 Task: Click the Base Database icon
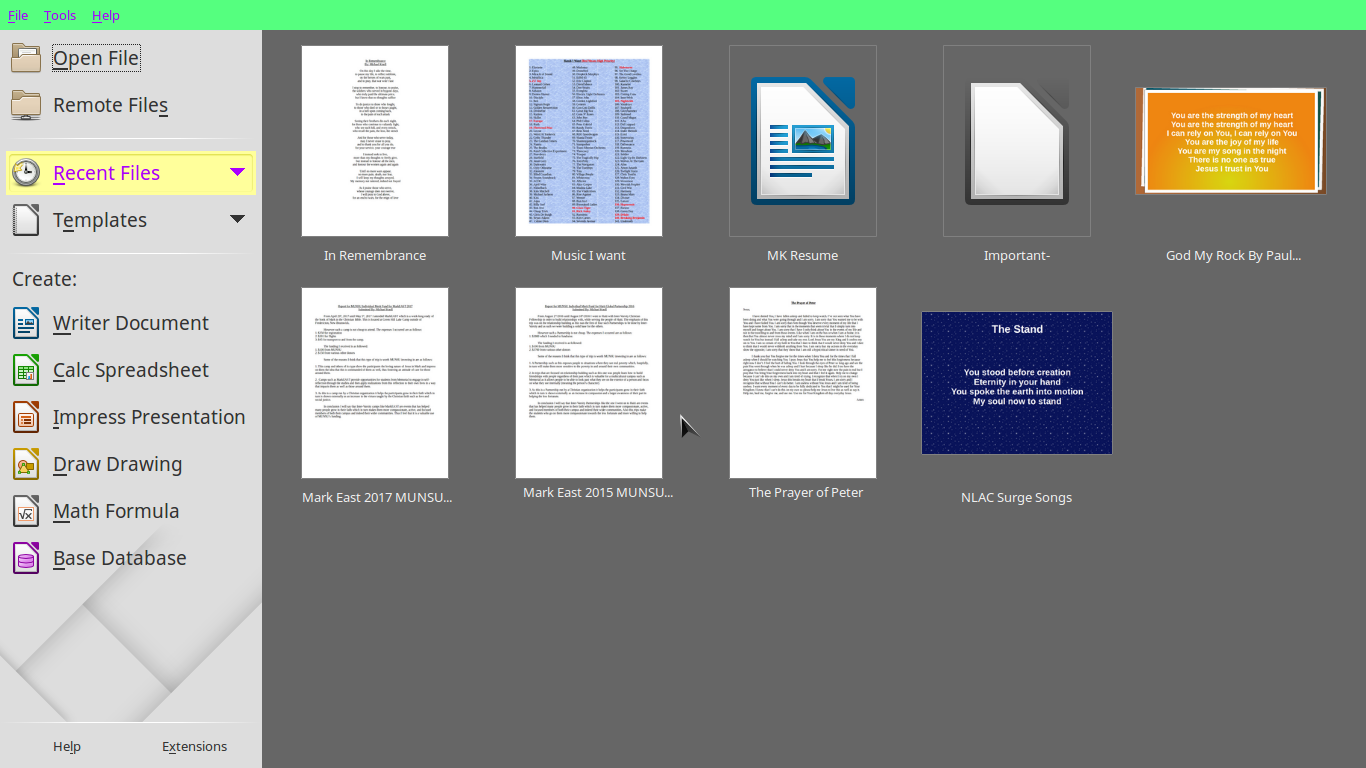26,558
